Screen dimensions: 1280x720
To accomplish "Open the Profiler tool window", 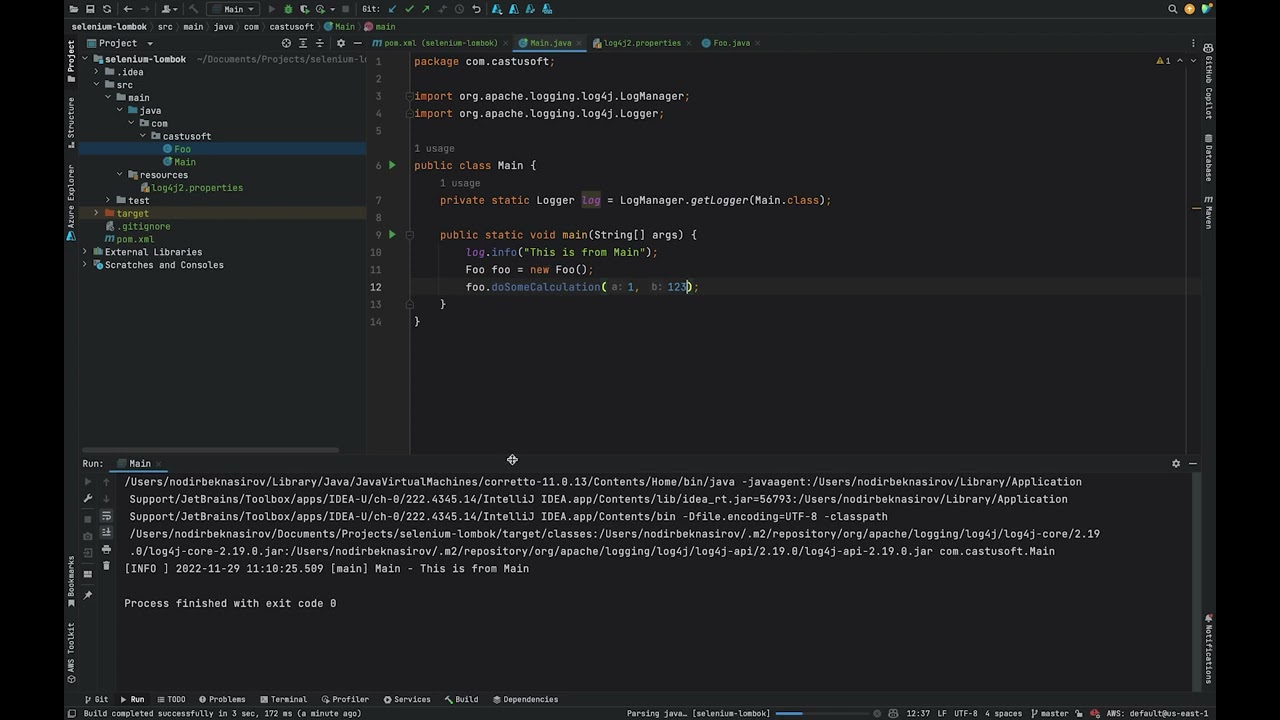I will 344,699.
